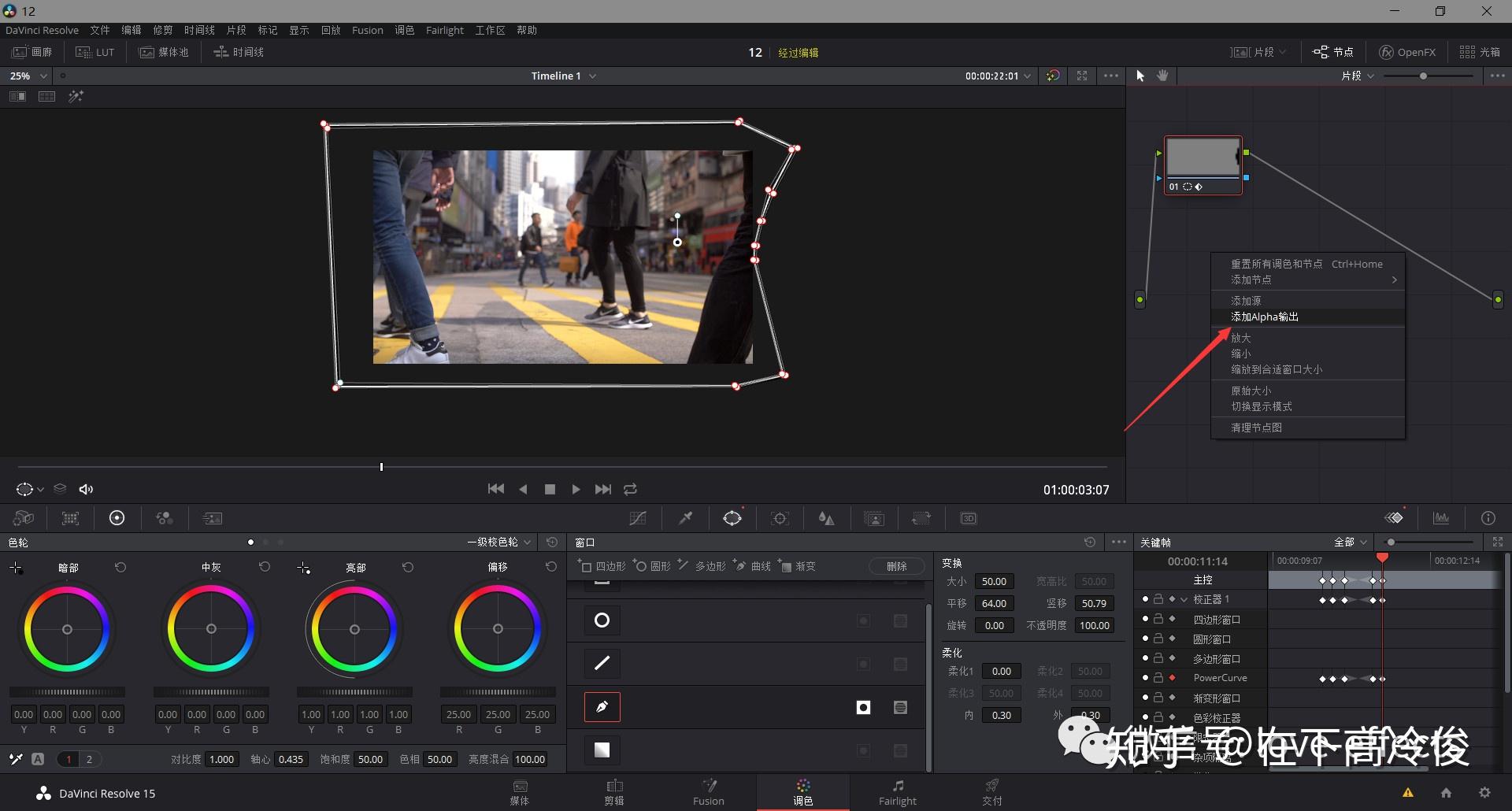The width and height of the screenshot is (1512, 811).
Task: Select the hand pan tool in node editor
Action: 1162,76
